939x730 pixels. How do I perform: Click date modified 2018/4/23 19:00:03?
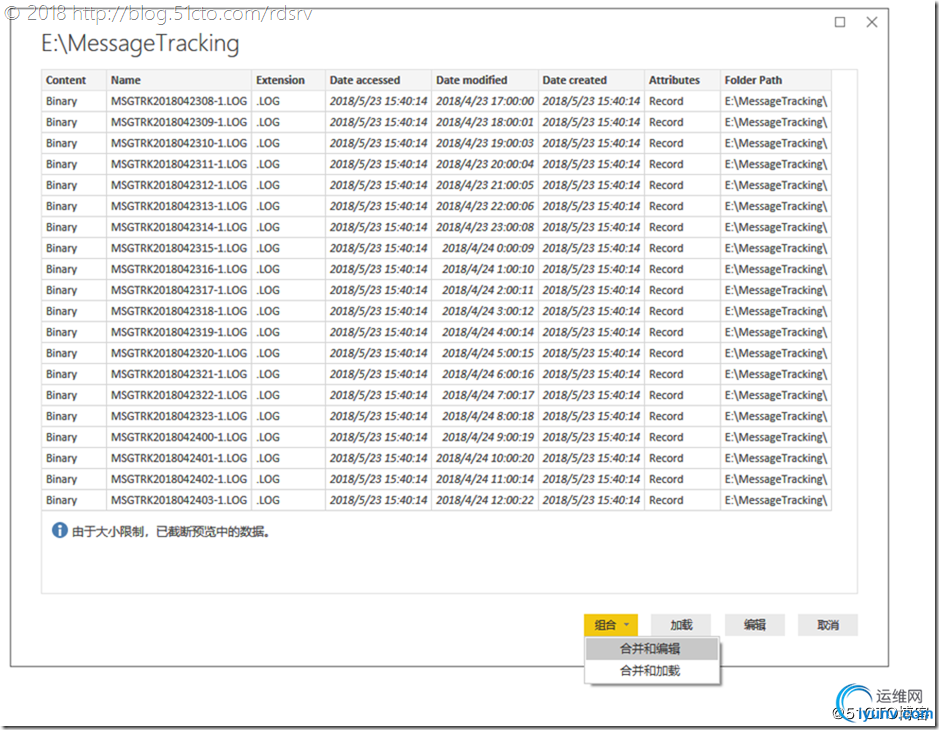tap(484, 143)
